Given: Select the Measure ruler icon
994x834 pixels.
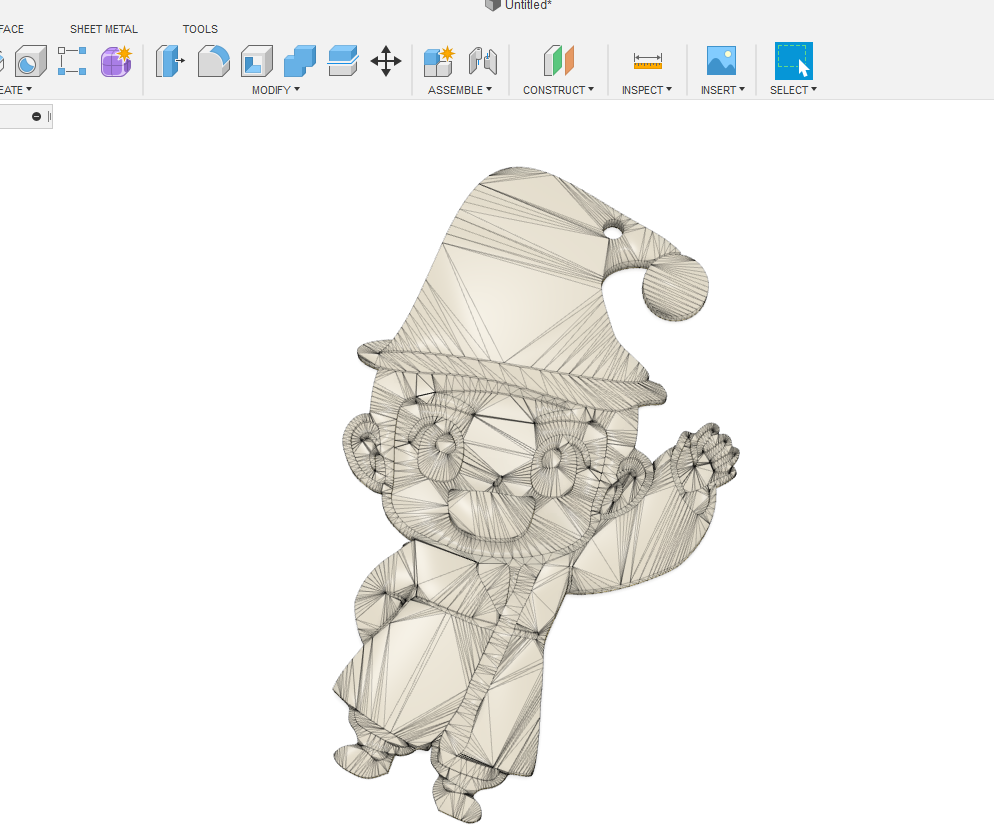Looking at the screenshot, I should click(647, 61).
